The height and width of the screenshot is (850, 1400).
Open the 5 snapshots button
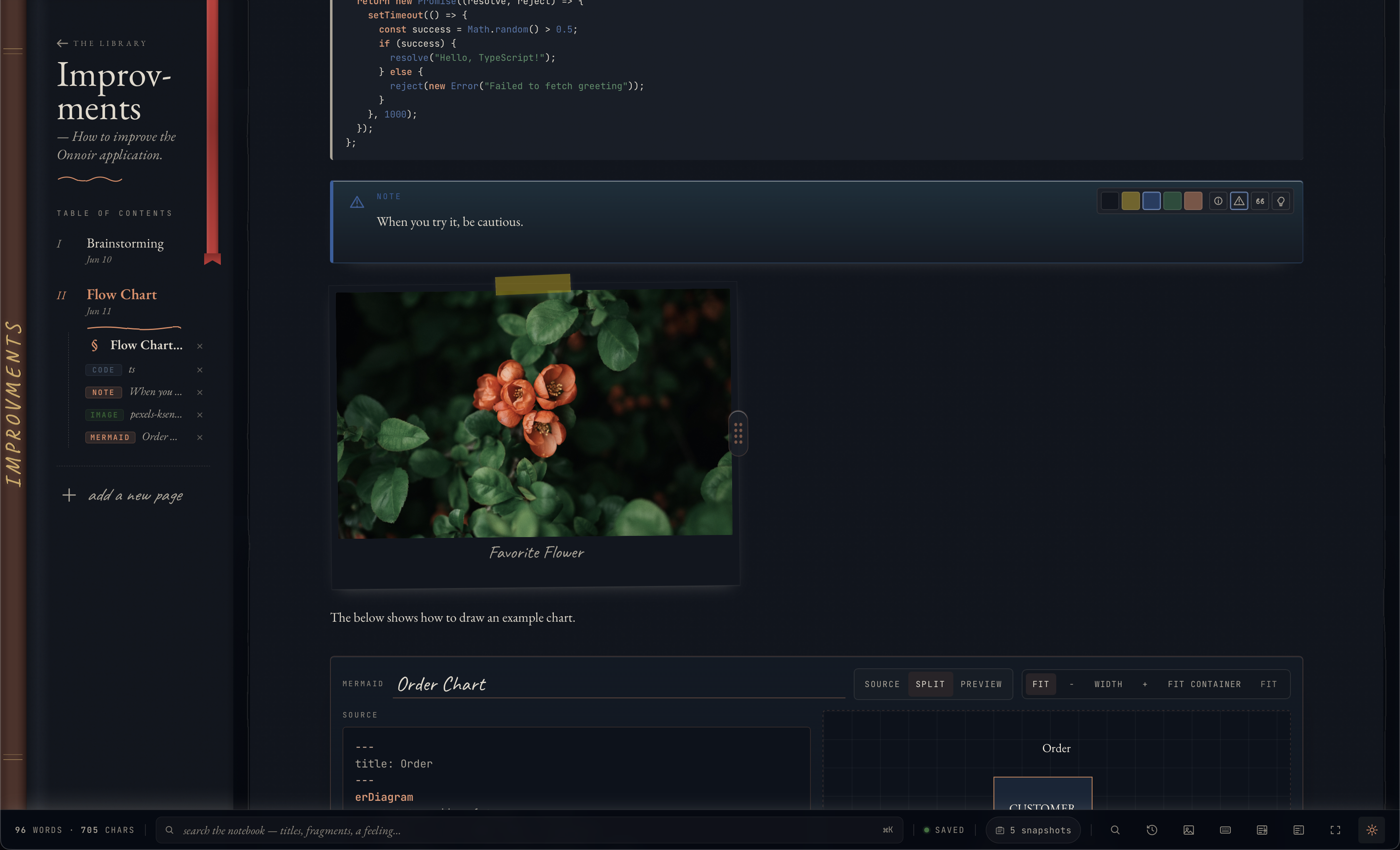coord(1033,830)
